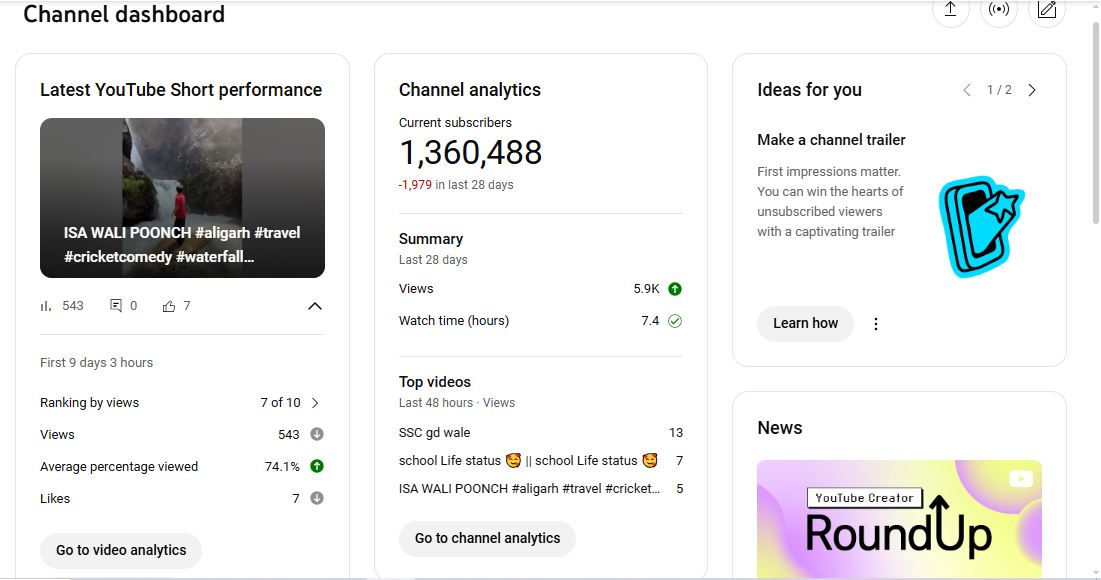Screen dimensions: 1101x580
Task: Click the 7.4 watch time value
Action: tap(650, 321)
